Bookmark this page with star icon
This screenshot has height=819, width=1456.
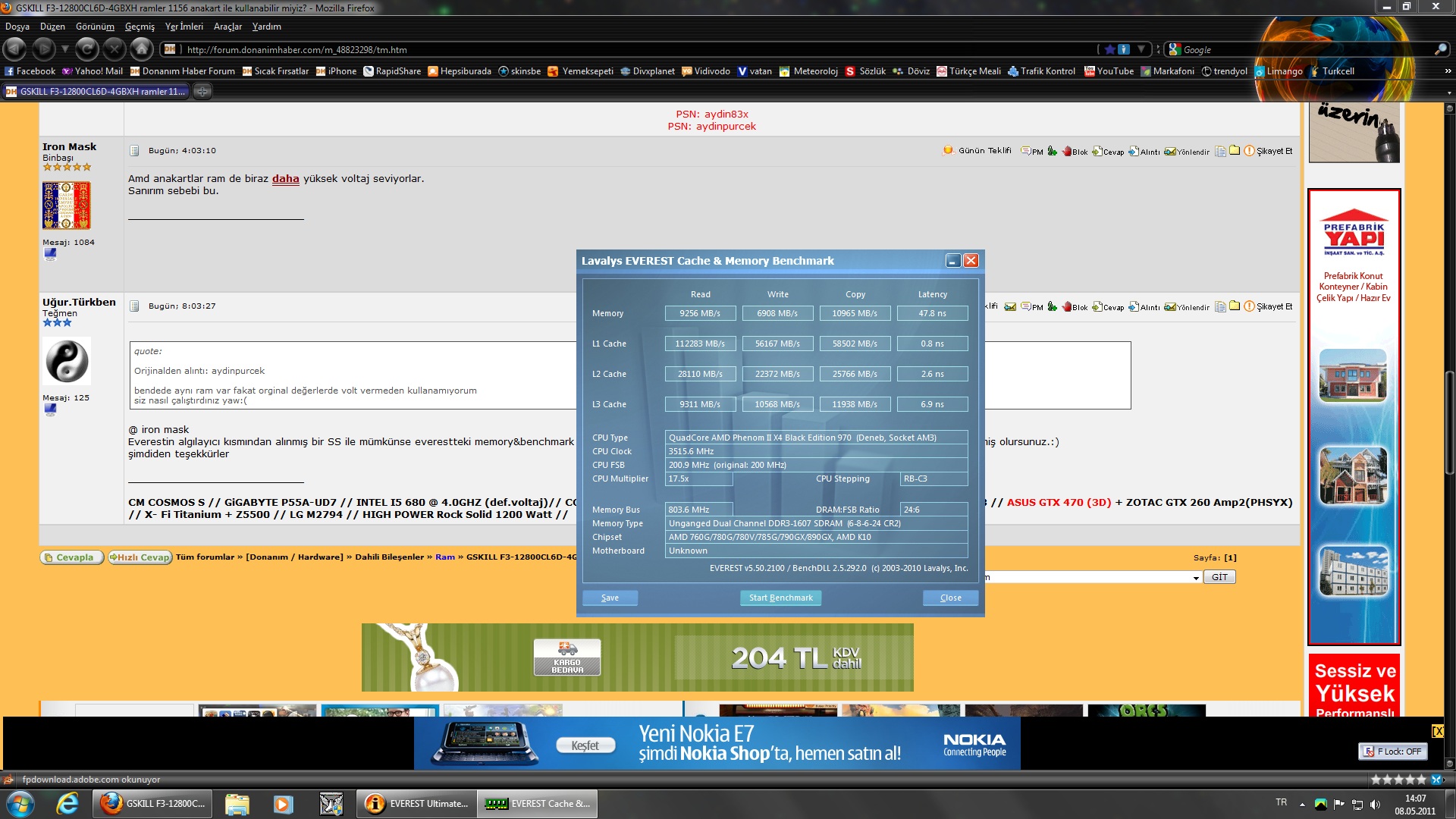[1110, 49]
